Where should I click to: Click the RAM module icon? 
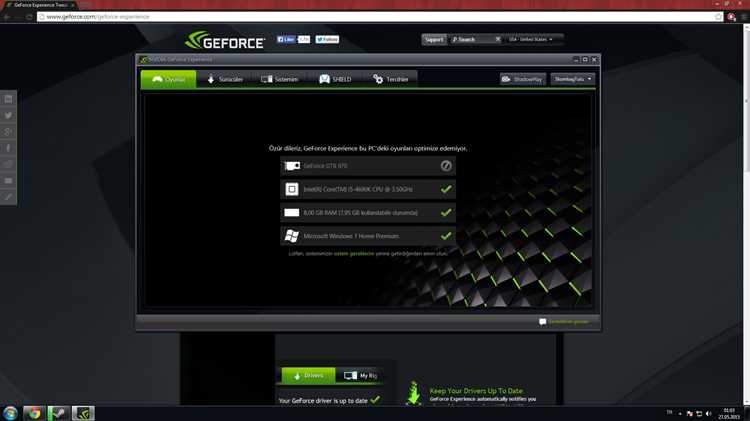coord(292,212)
